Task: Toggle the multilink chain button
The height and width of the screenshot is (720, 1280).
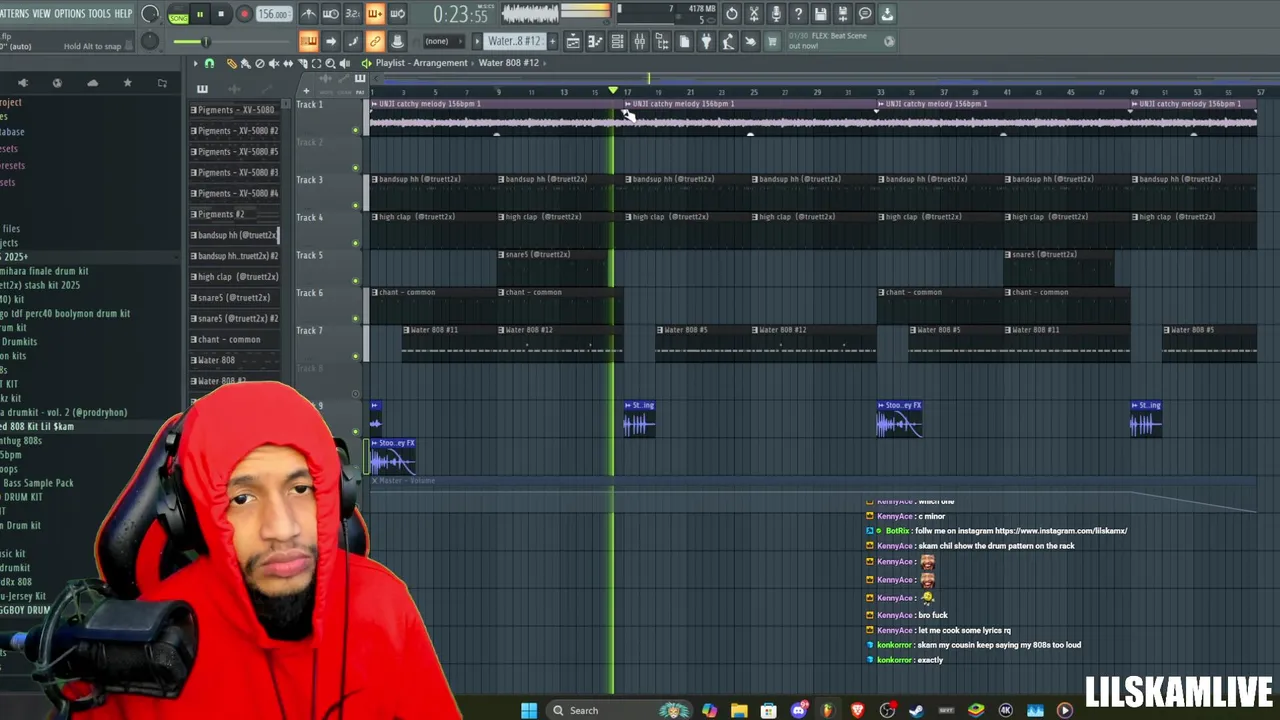Action: pos(376,41)
